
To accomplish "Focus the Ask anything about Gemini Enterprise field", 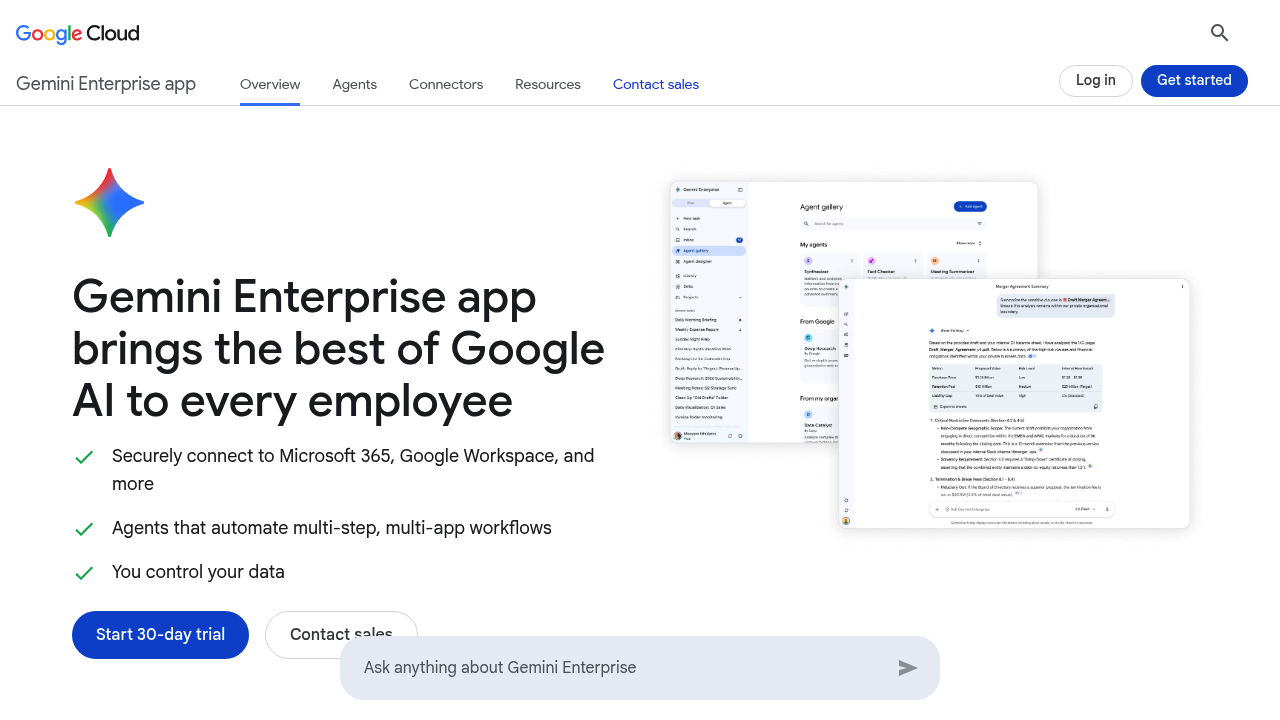I will tap(640, 668).
